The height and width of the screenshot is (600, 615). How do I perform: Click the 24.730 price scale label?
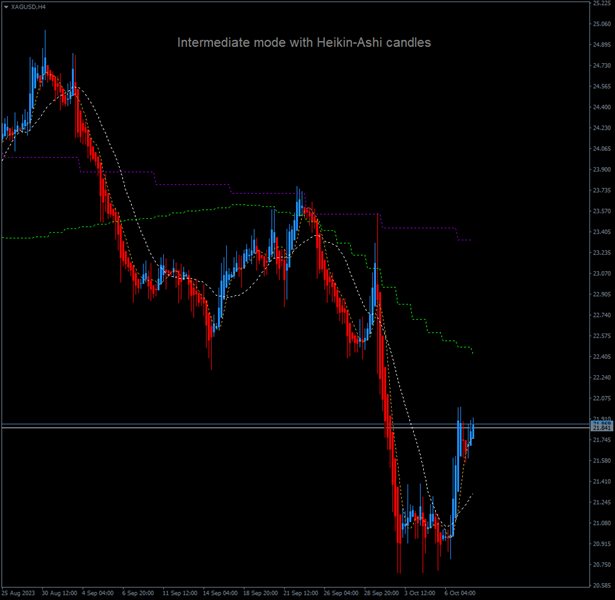click(x=602, y=65)
